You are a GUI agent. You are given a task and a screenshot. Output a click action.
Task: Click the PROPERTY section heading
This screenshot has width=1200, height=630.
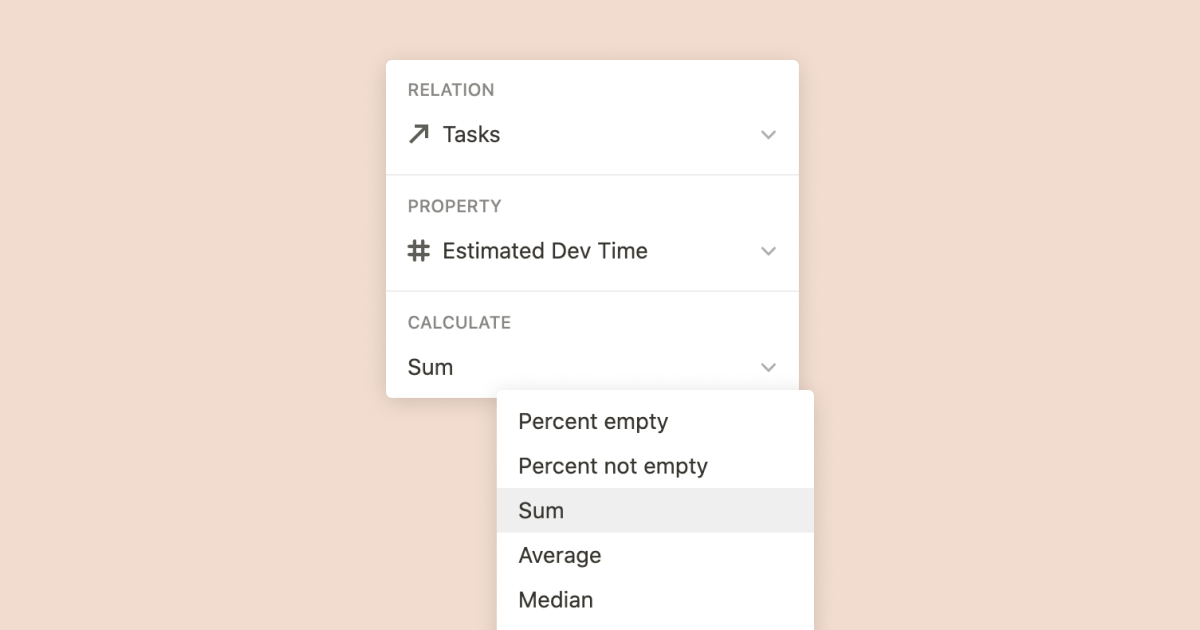tap(454, 206)
